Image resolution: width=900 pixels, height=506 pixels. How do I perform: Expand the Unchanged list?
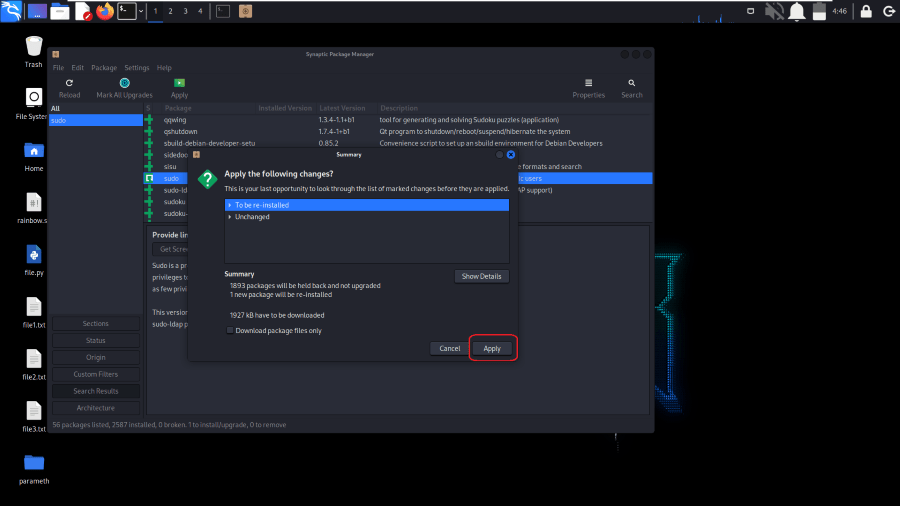(x=230, y=217)
